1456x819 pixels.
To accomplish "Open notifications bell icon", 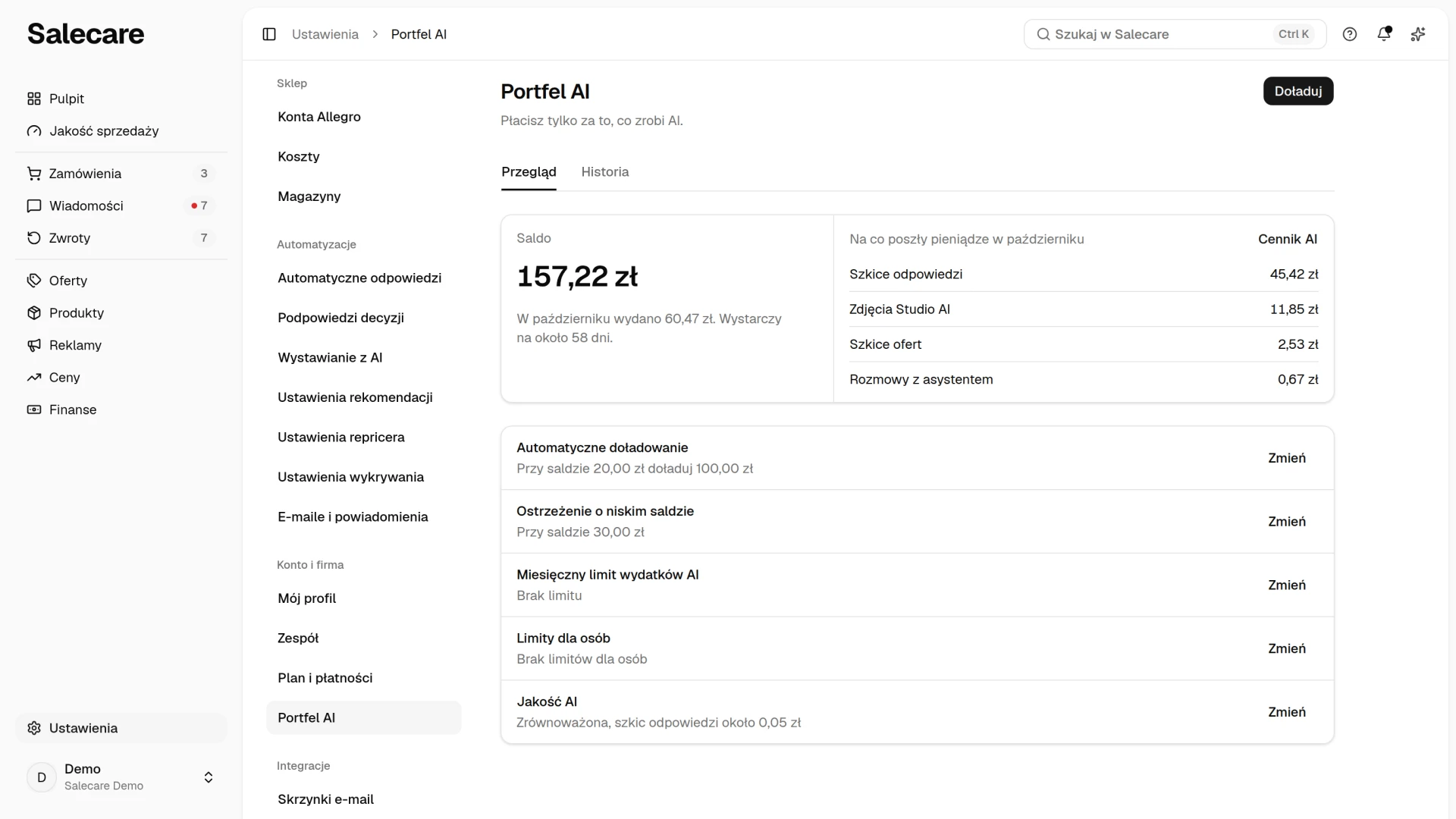I will [1384, 34].
